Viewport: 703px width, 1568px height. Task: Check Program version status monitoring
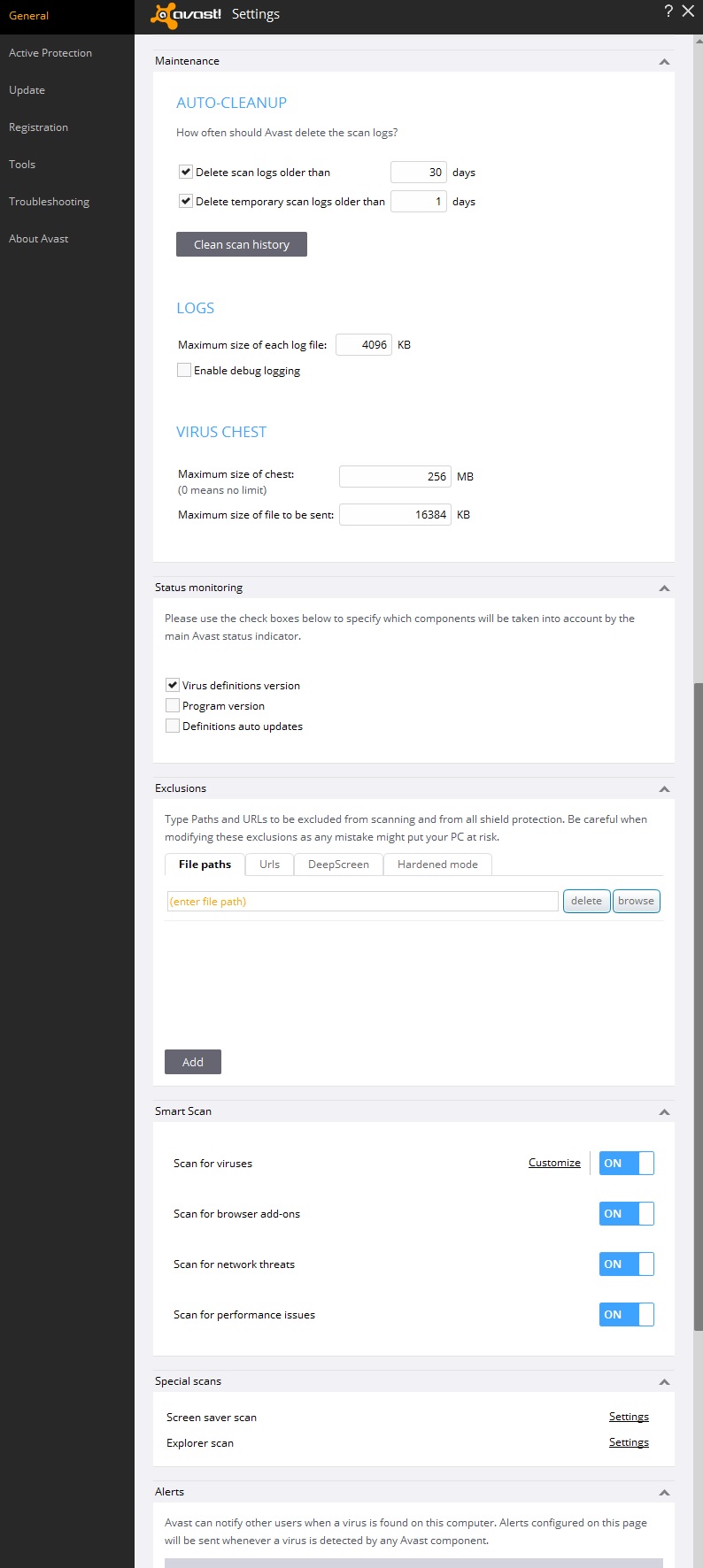[x=173, y=705]
